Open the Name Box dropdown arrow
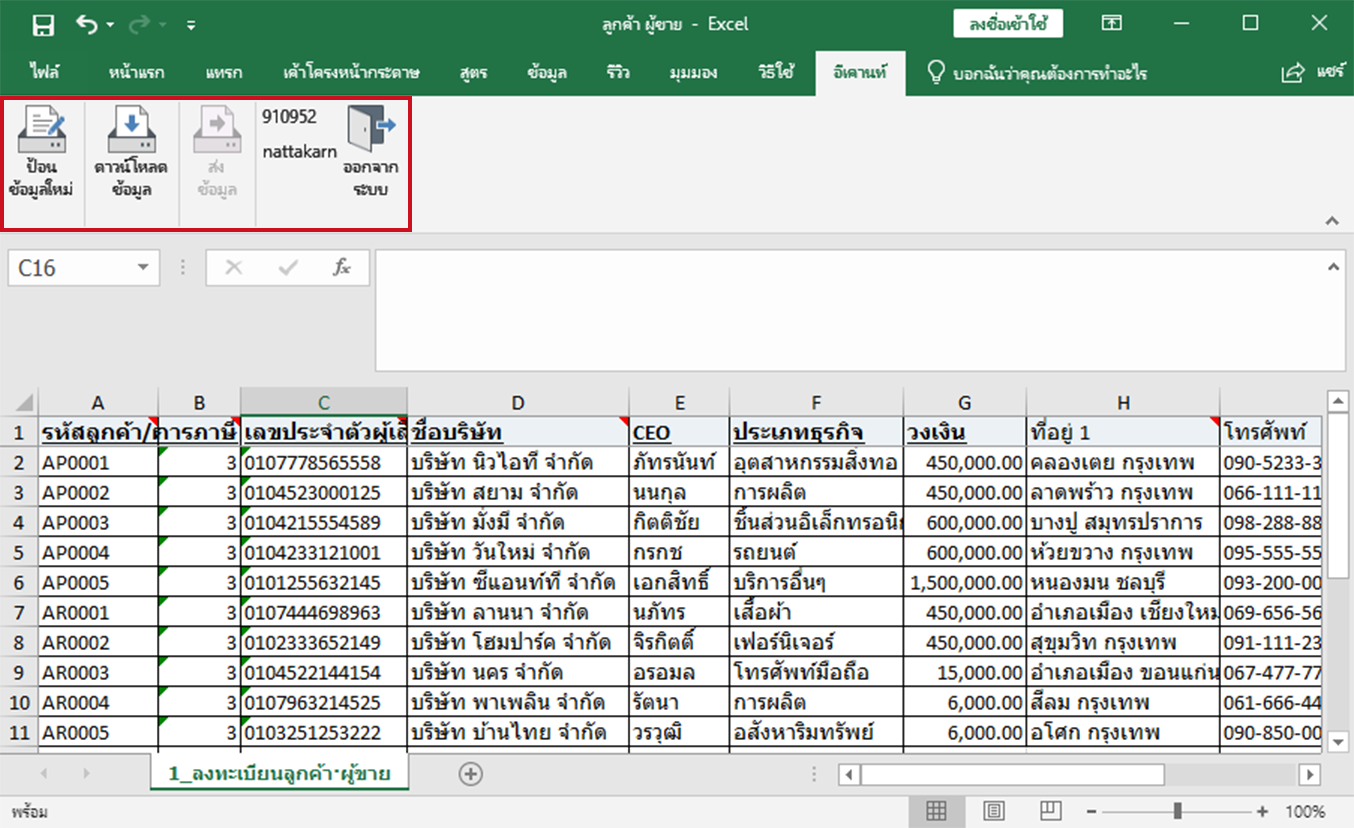The height and width of the screenshot is (828, 1354). (x=143, y=268)
